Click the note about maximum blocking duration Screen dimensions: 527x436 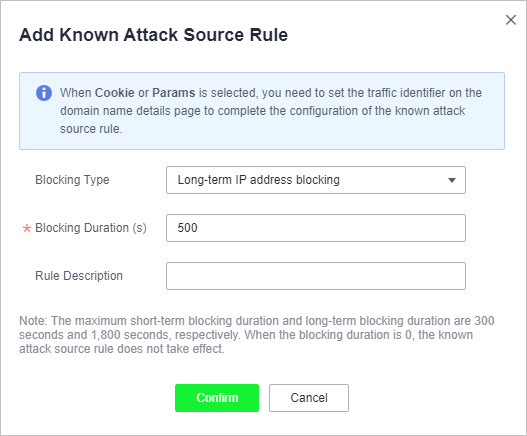pos(257,335)
